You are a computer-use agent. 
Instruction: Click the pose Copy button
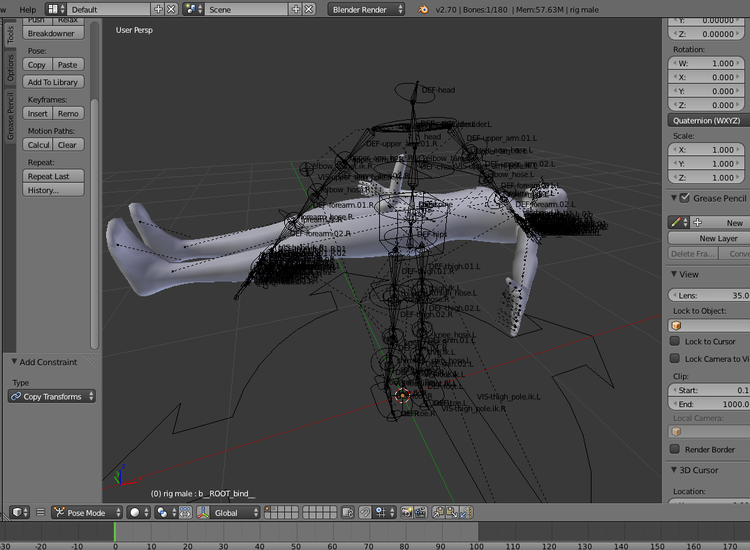click(37, 65)
